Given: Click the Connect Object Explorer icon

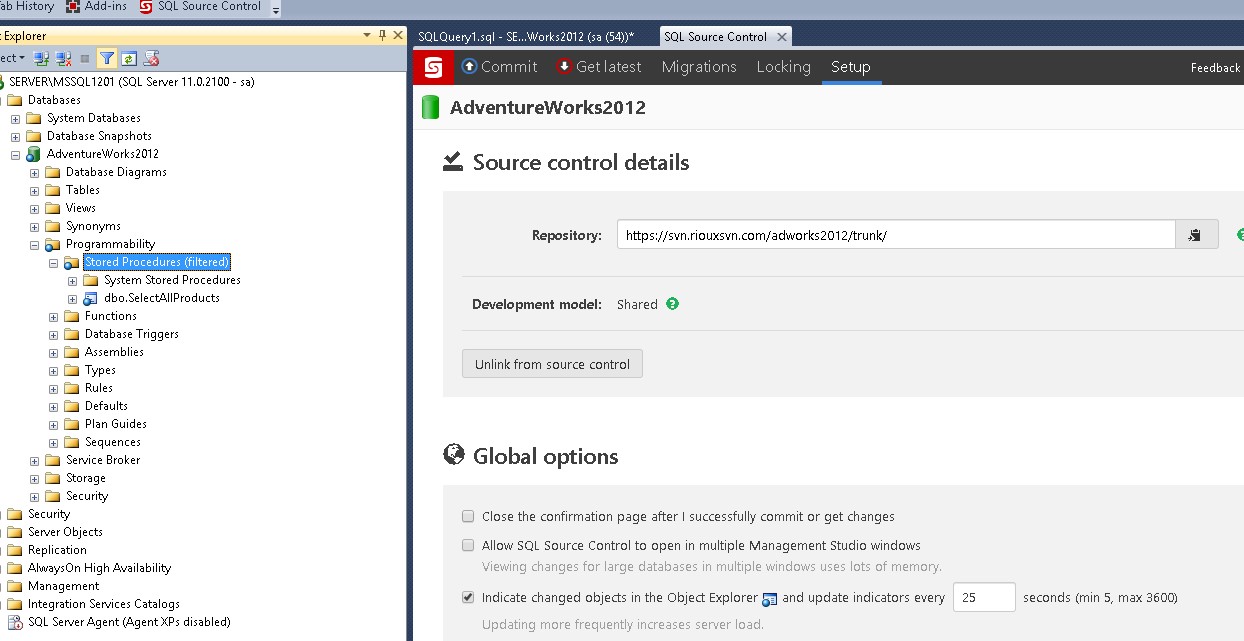Looking at the screenshot, I should [x=41, y=59].
